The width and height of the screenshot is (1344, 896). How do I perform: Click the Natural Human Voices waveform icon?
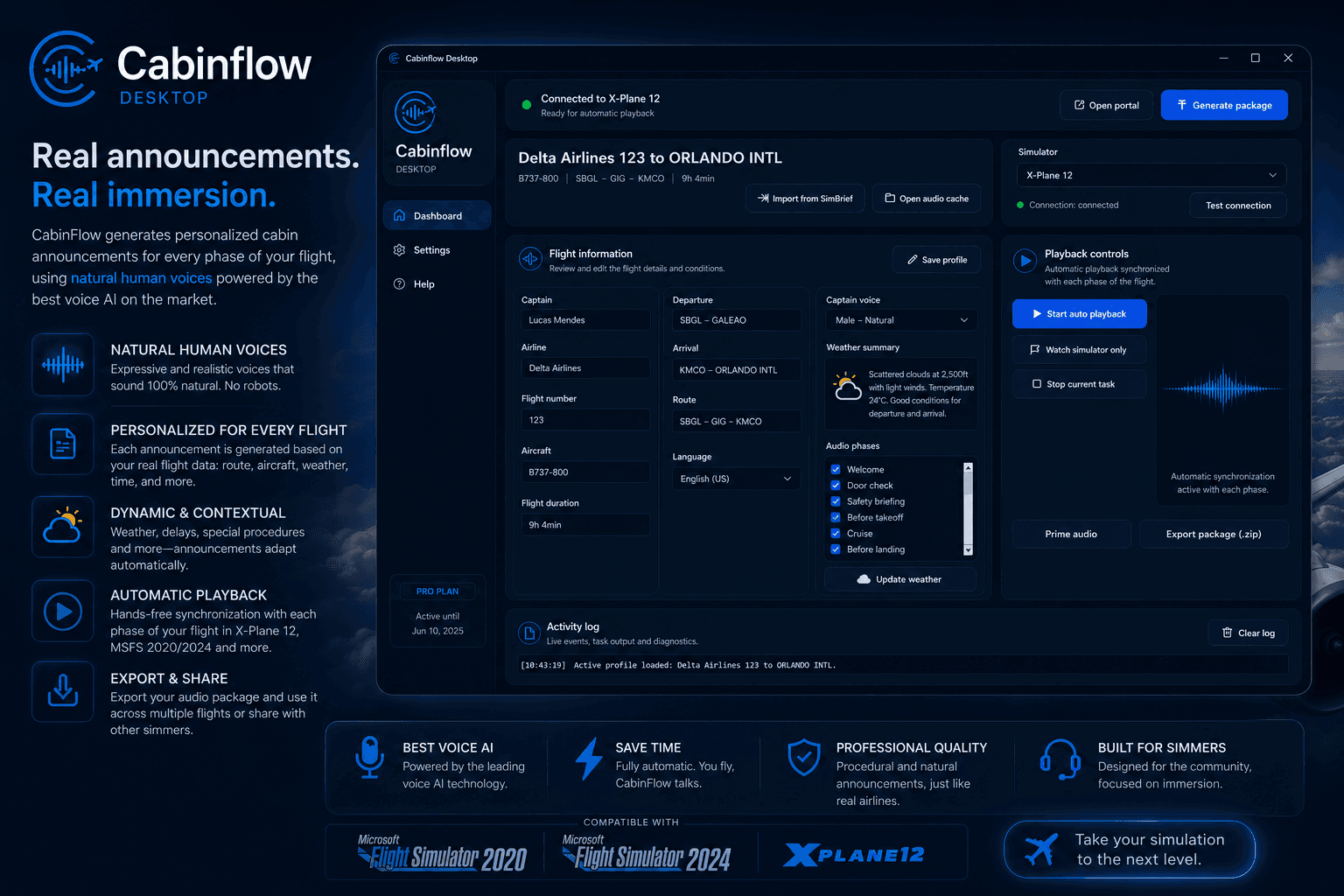(63, 364)
